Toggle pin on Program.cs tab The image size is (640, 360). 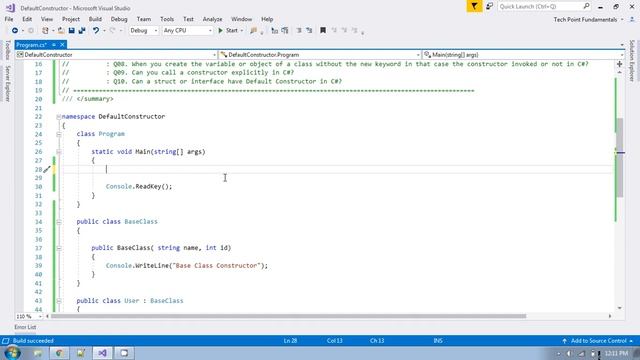tap(54, 44)
